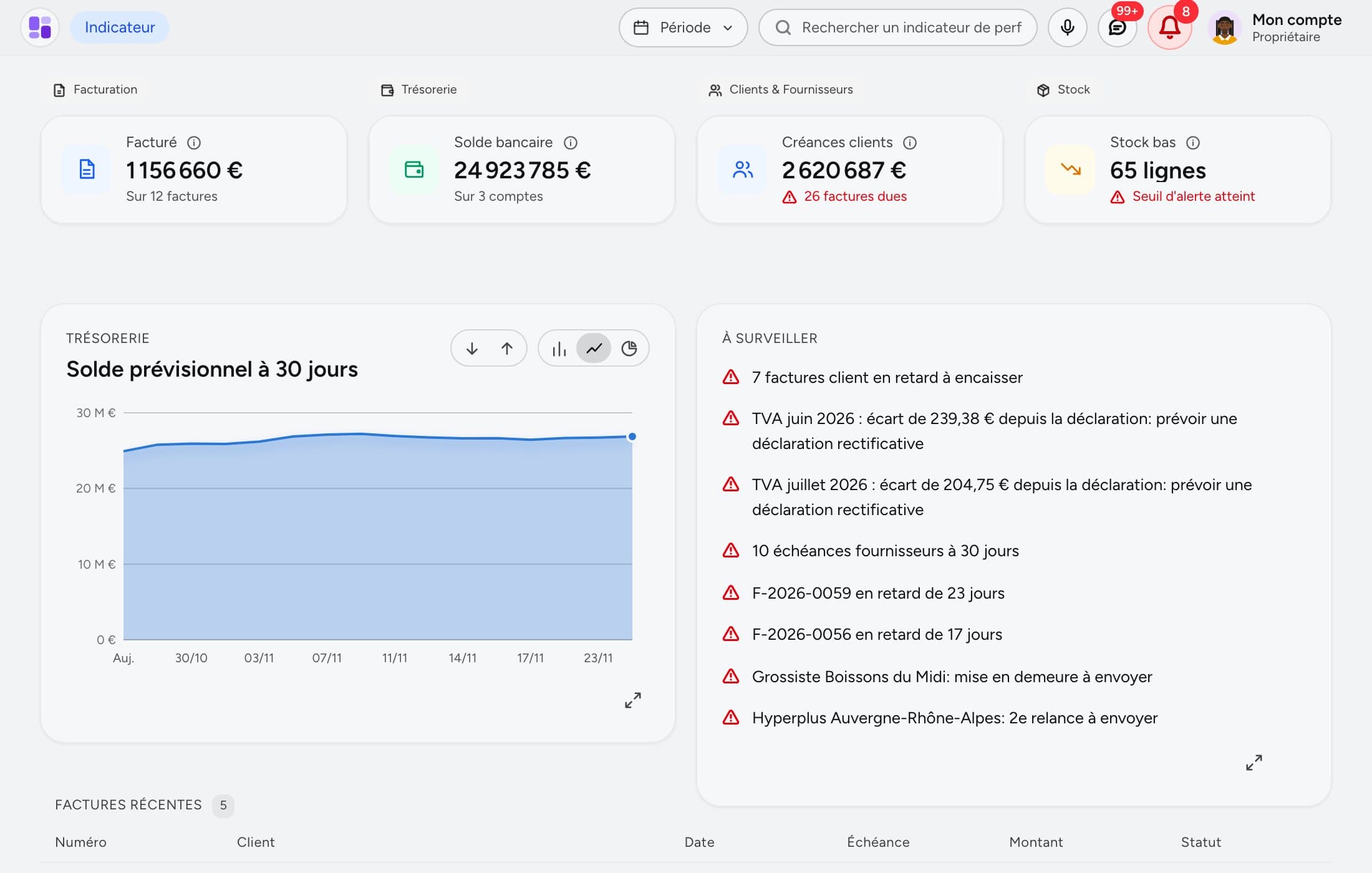Click the Créances clients people icon
Image resolution: width=1372 pixels, height=873 pixels.
743,169
